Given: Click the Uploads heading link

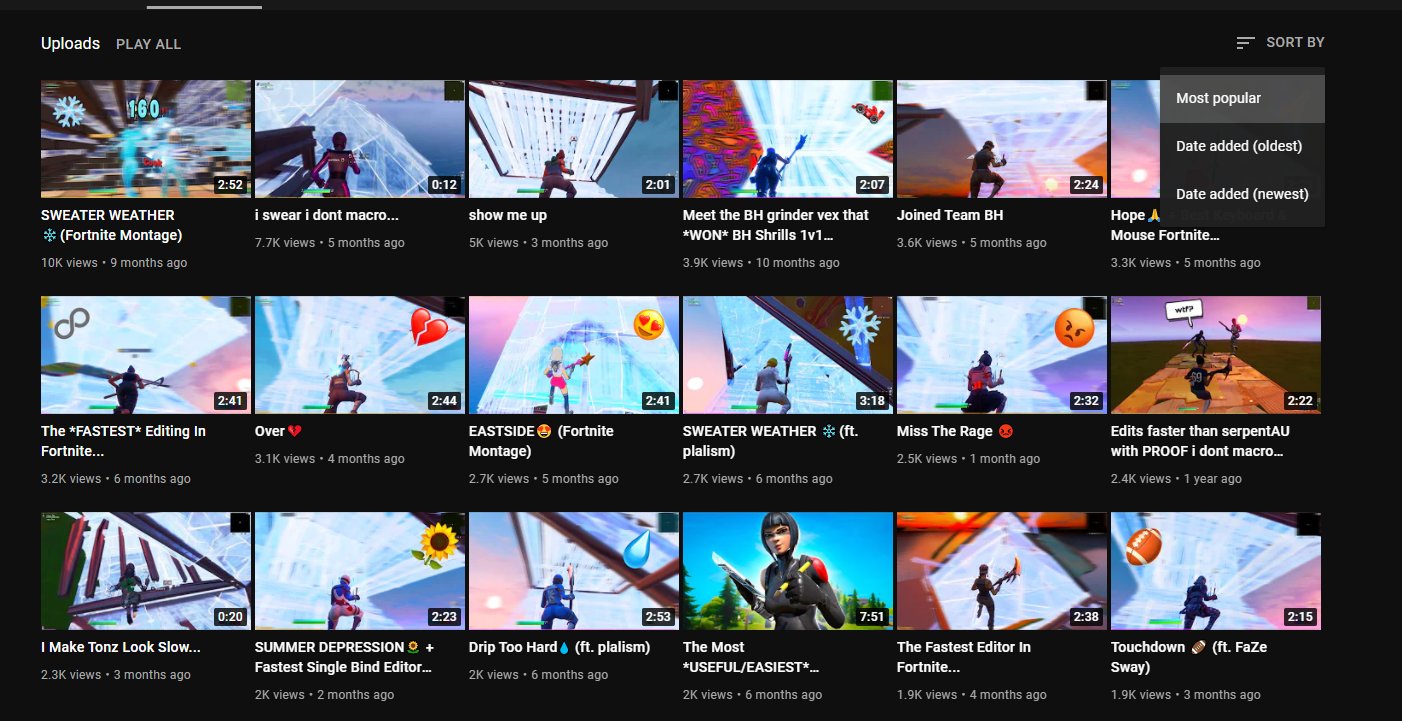Looking at the screenshot, I should point(70,43).
